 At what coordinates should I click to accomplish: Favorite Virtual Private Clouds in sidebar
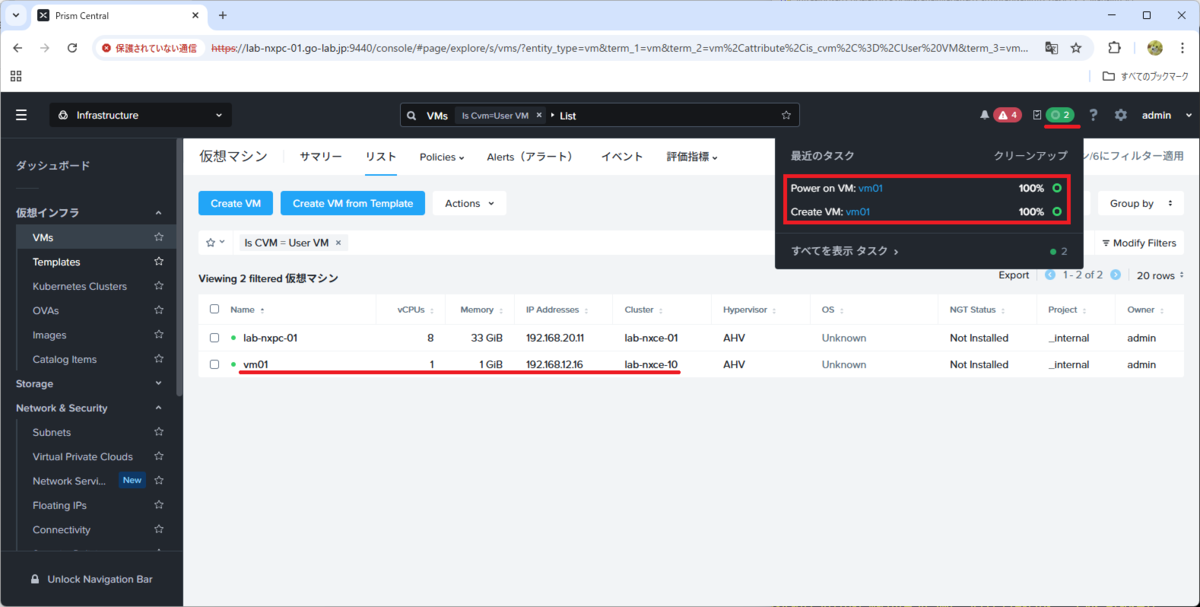click(x=158, y=456)
